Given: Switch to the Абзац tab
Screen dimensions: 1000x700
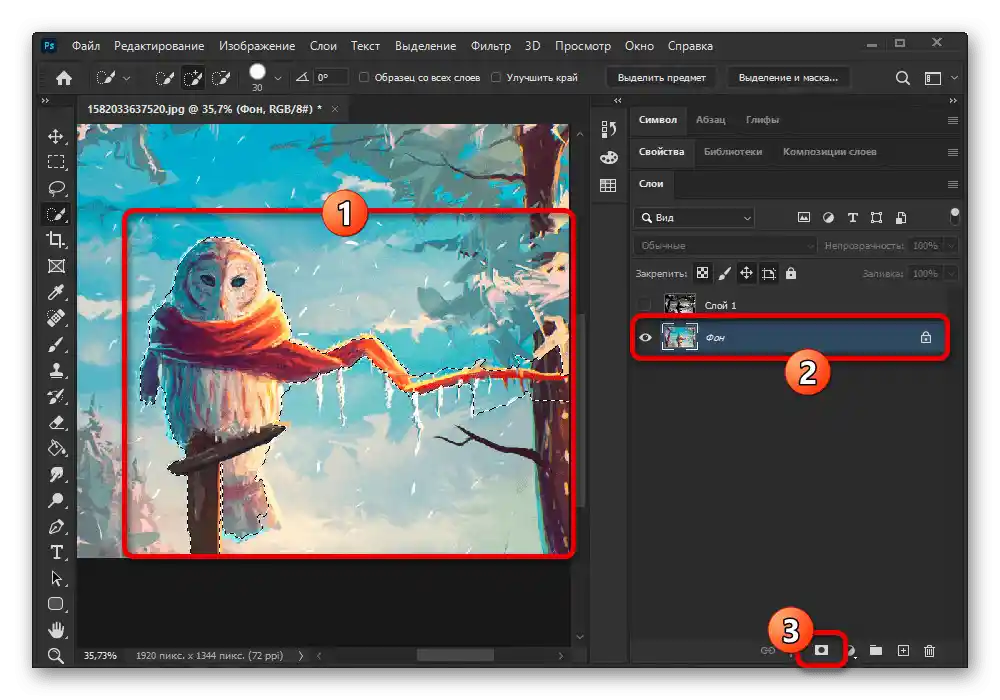Looking at the screenshot, I should tap(710, 120).
